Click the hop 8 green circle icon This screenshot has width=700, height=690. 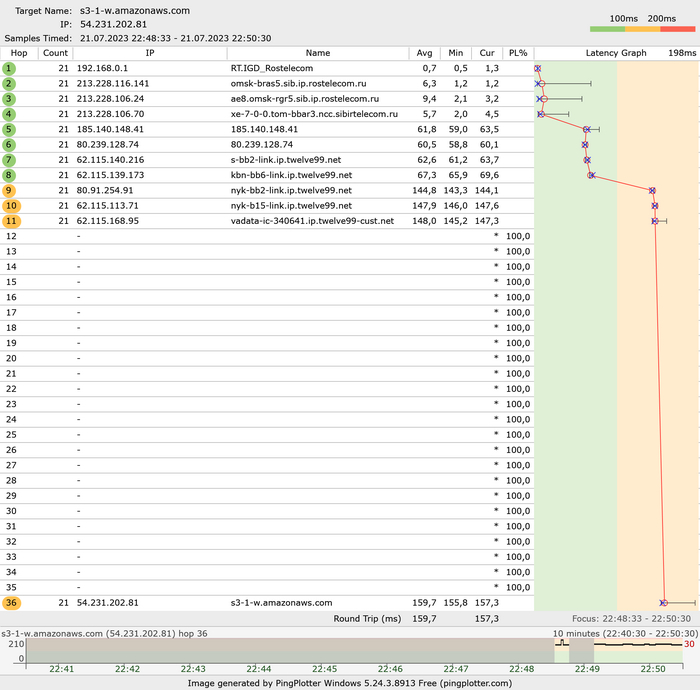pos(9,175)
